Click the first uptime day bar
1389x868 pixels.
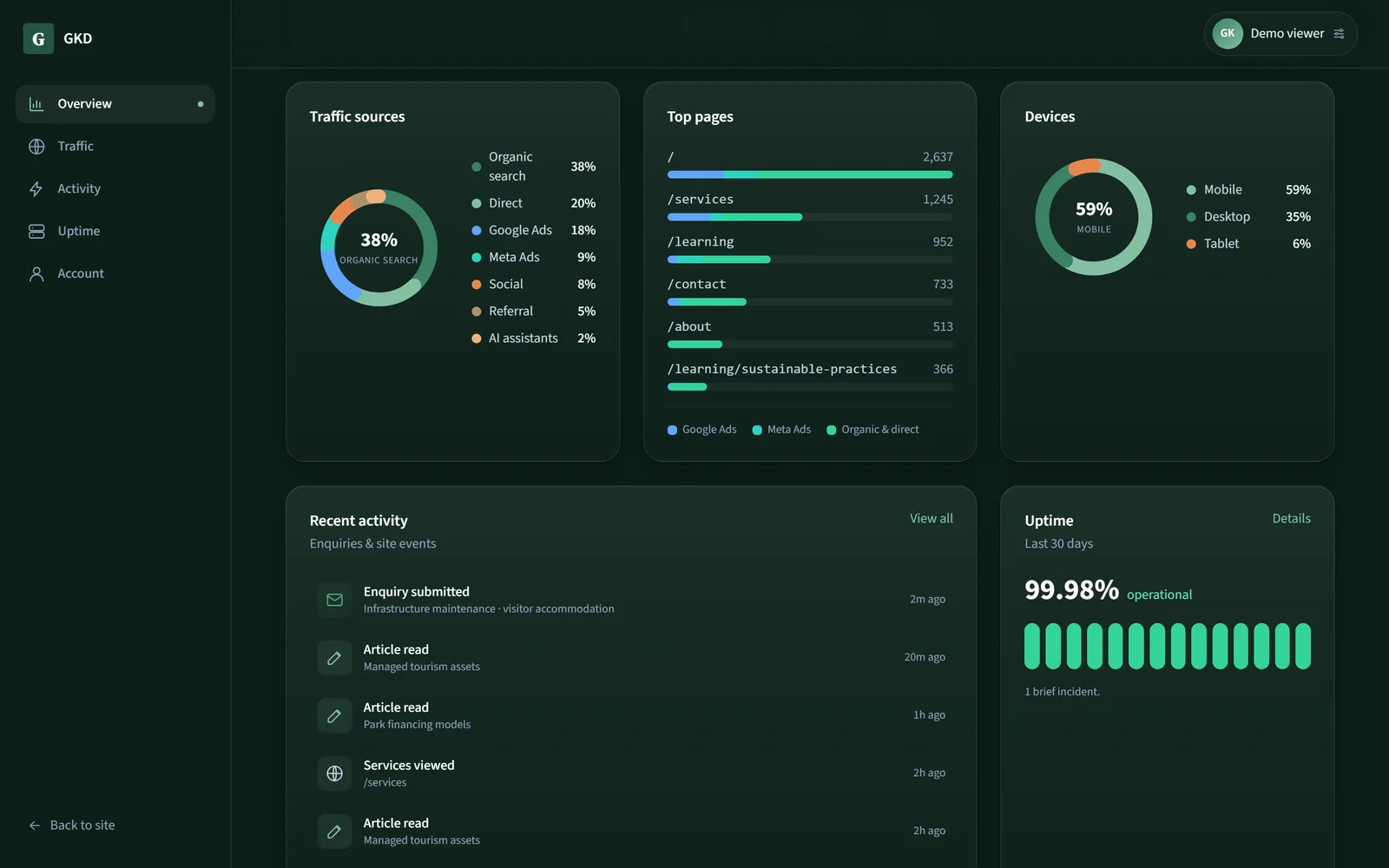[x=1032, y=646]
